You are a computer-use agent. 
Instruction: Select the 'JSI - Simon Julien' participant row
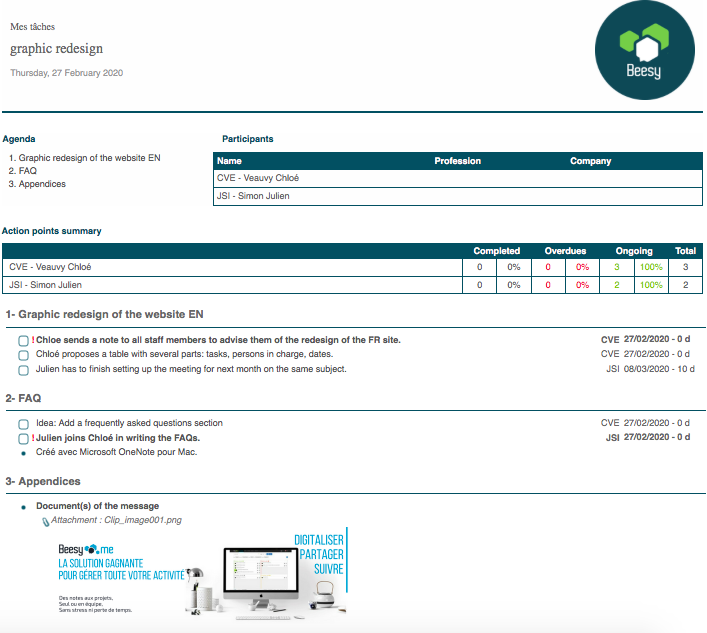(x=253, y=196)
